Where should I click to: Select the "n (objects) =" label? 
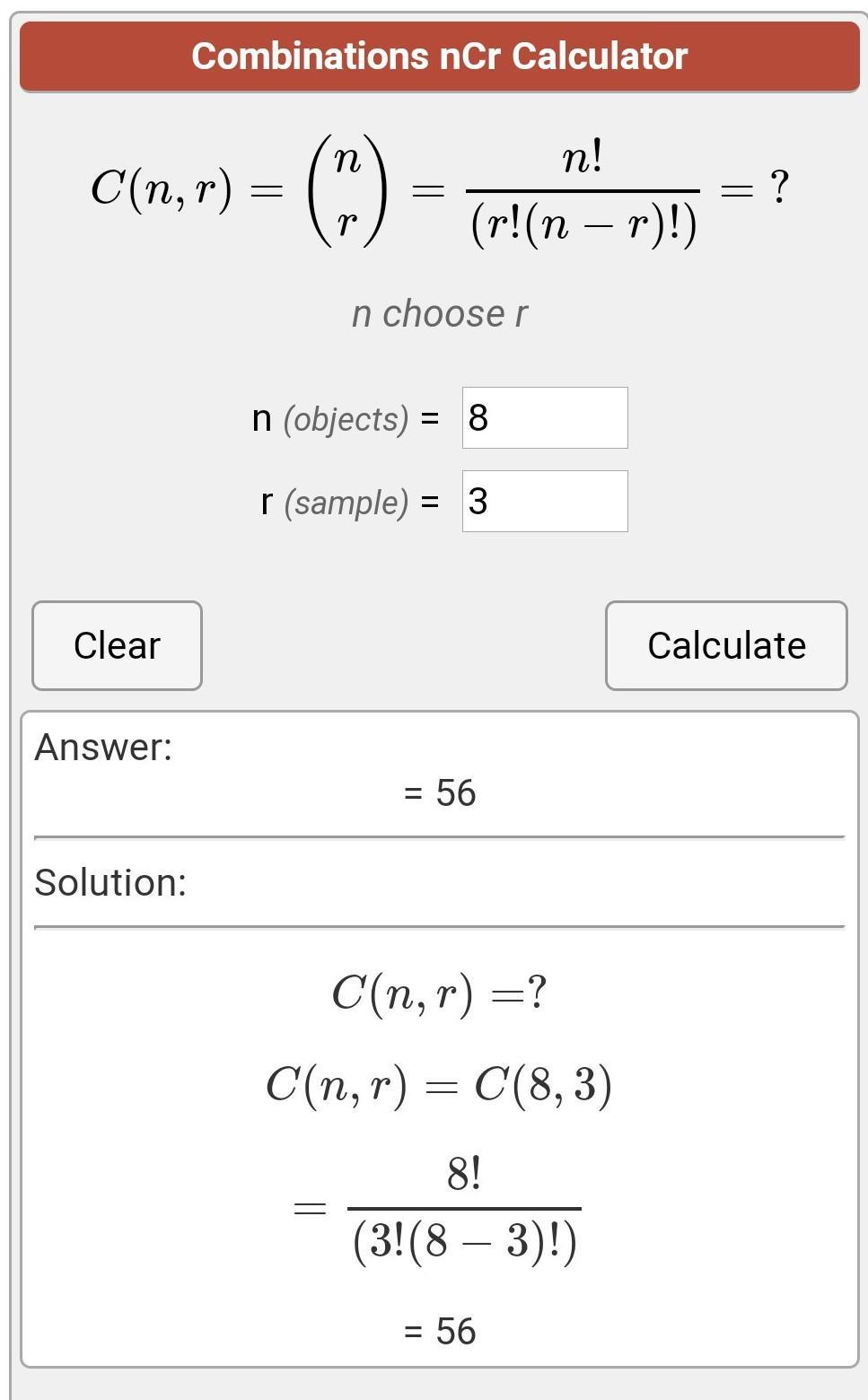(346, 419)
